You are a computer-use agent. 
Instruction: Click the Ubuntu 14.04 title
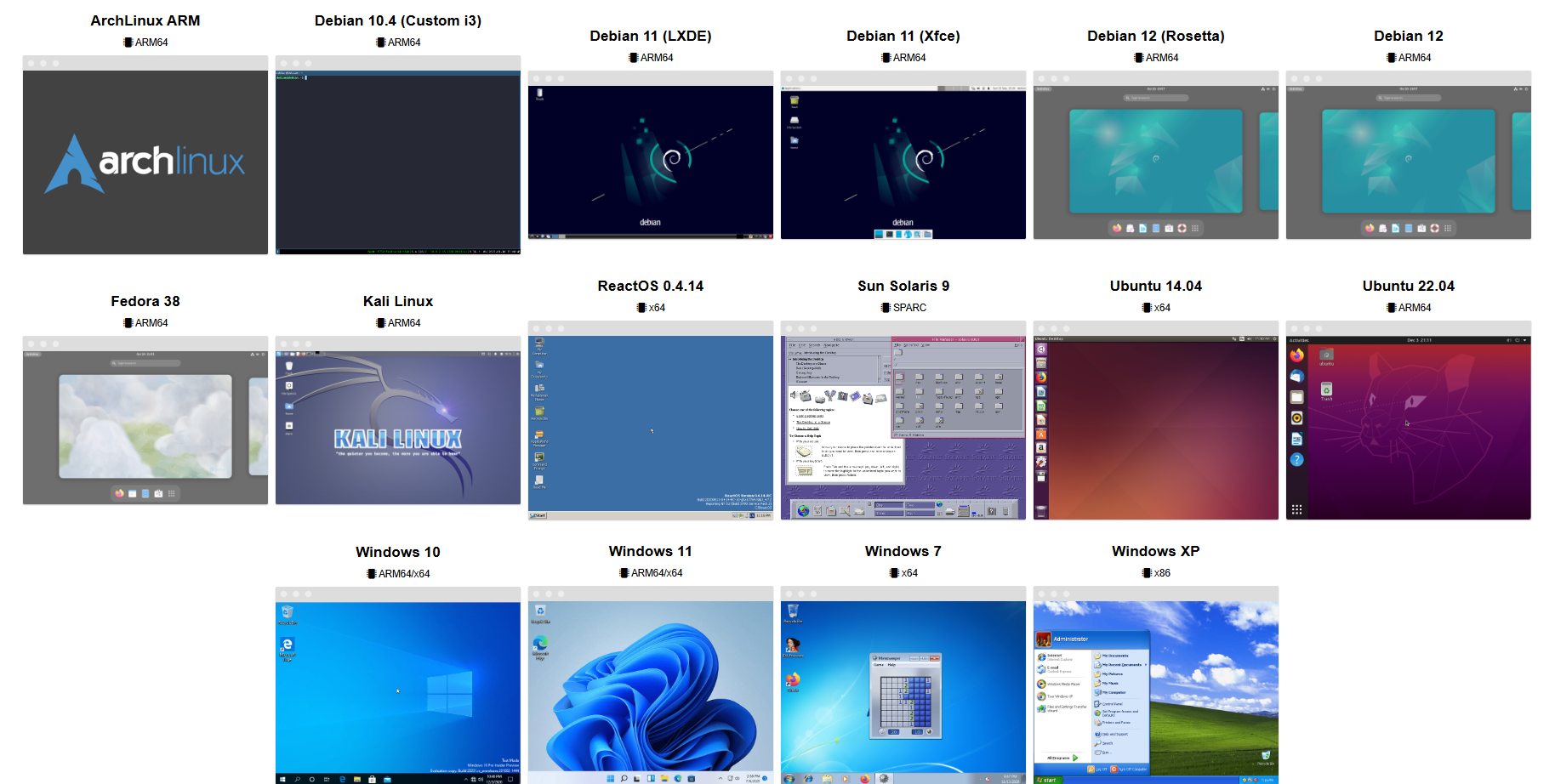coord(1156,286)
